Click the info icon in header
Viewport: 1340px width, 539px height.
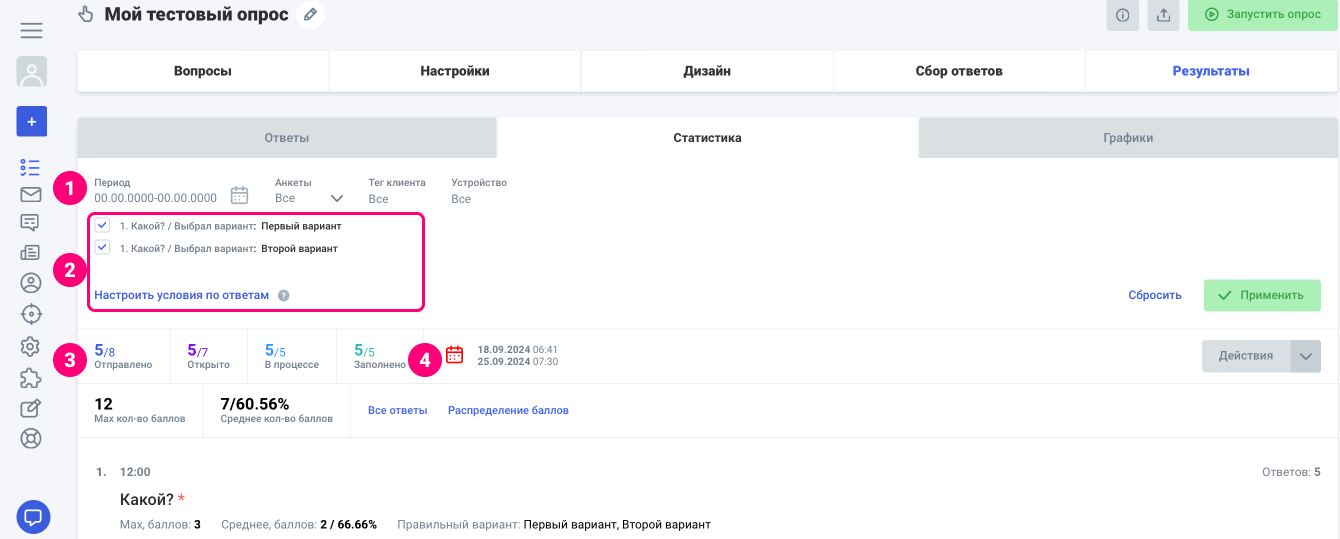[1122, 15]
